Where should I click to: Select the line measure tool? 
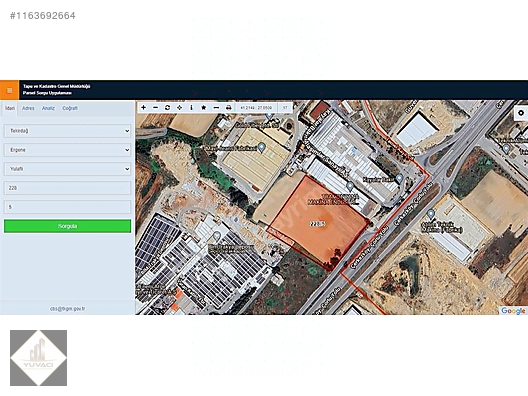(x=216, y=108)
